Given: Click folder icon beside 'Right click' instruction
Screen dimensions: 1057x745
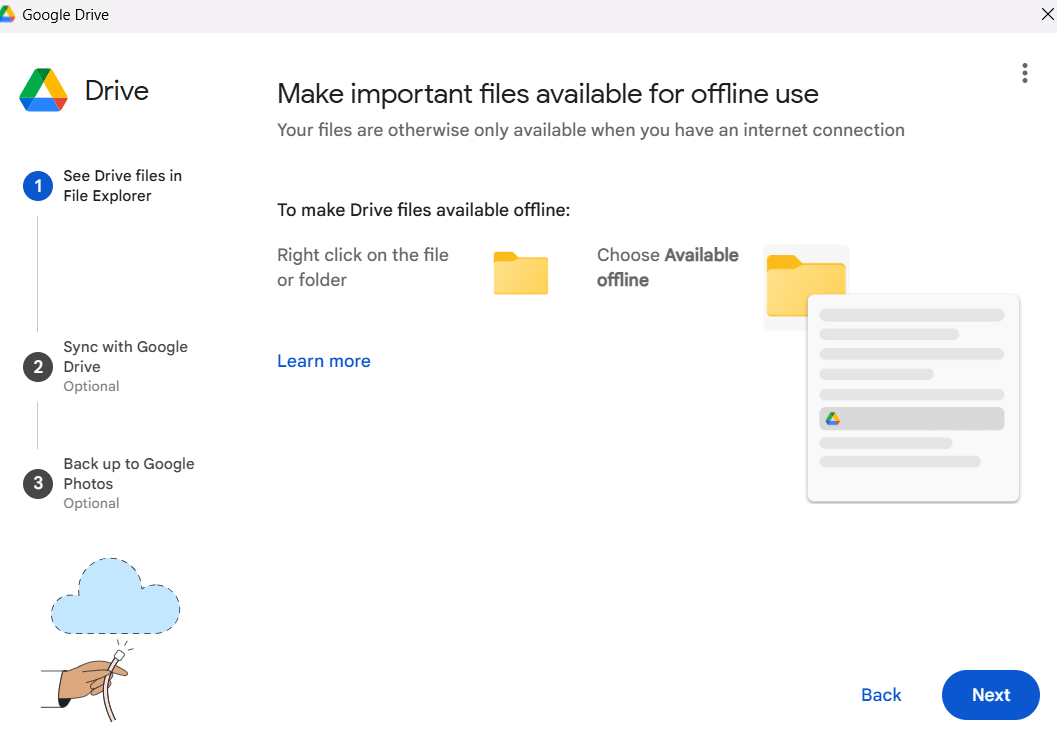Looking at the screenshot, I should [520, 273].
